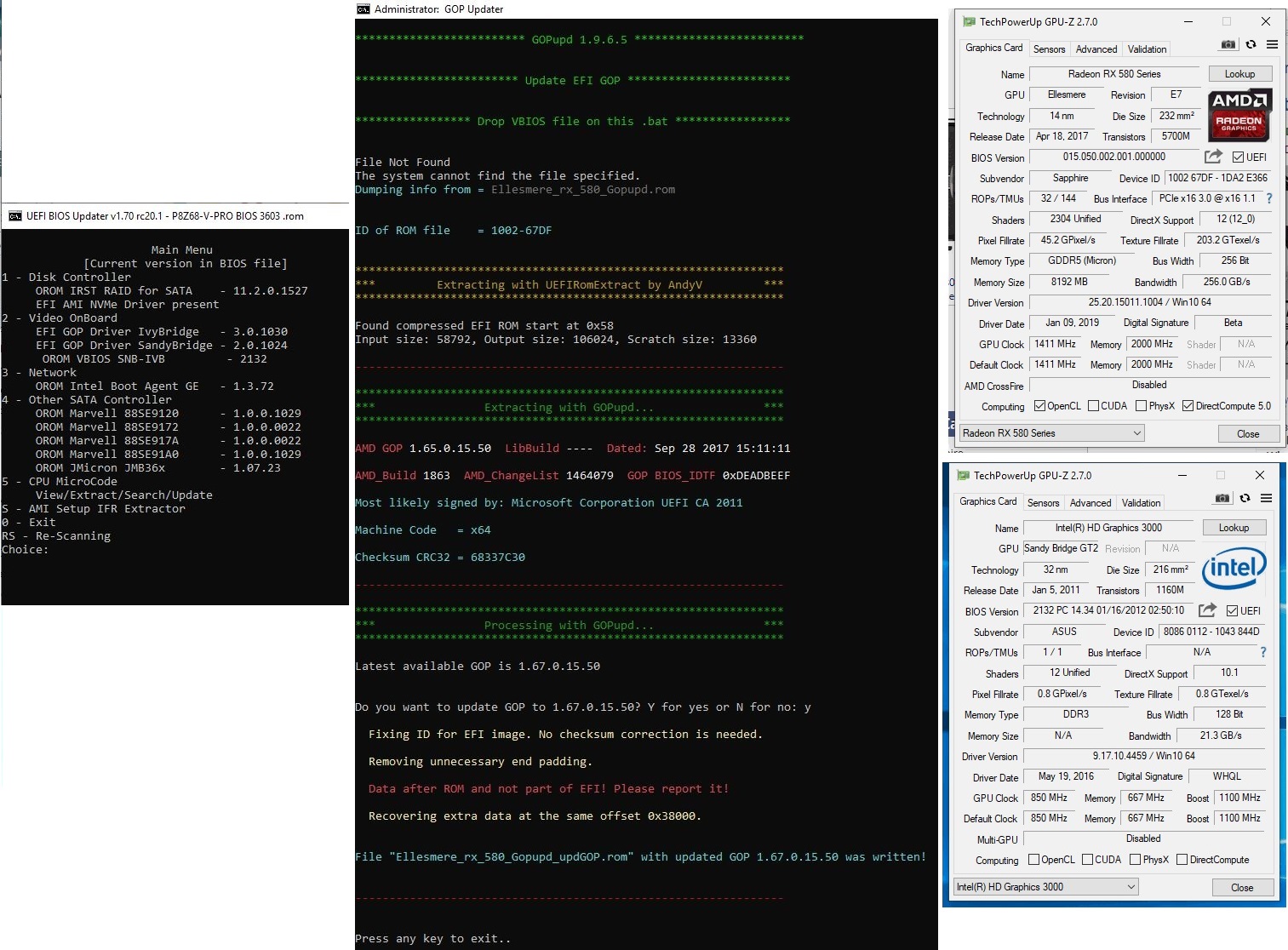Toggle the UEFI checkbox in the Intel HD Graphics window
Viewport: 1288px width, 950px height.
point(1232,611)
